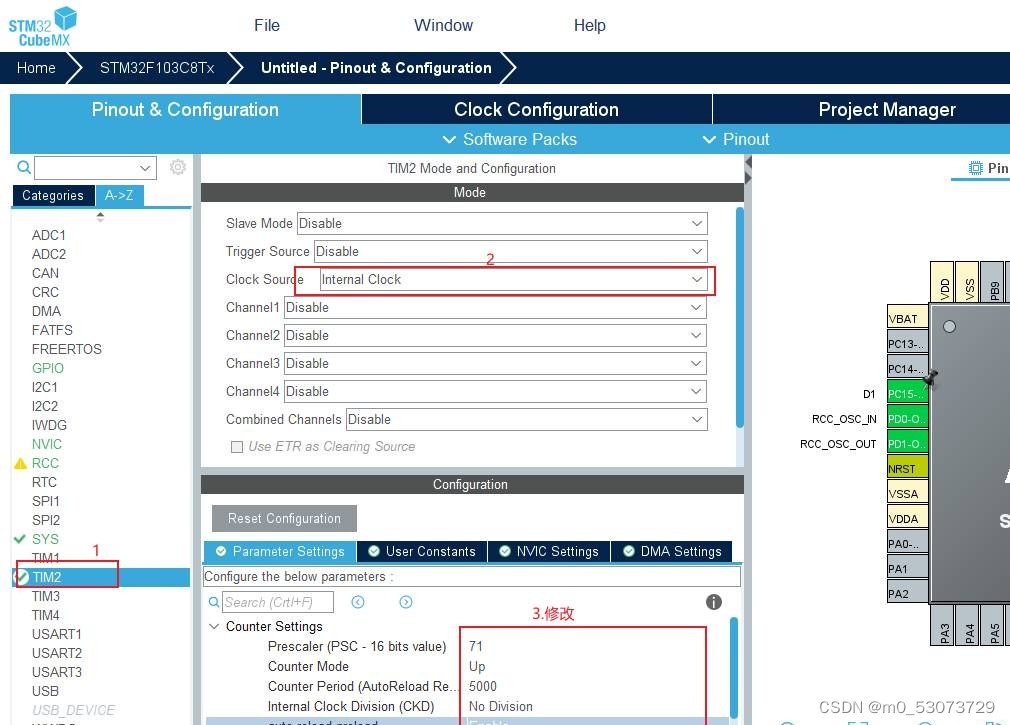Click the search magnifier icon above the category list
This screenshot has width=1010, height=725.
pyautogui.click(x=24, y=167)
